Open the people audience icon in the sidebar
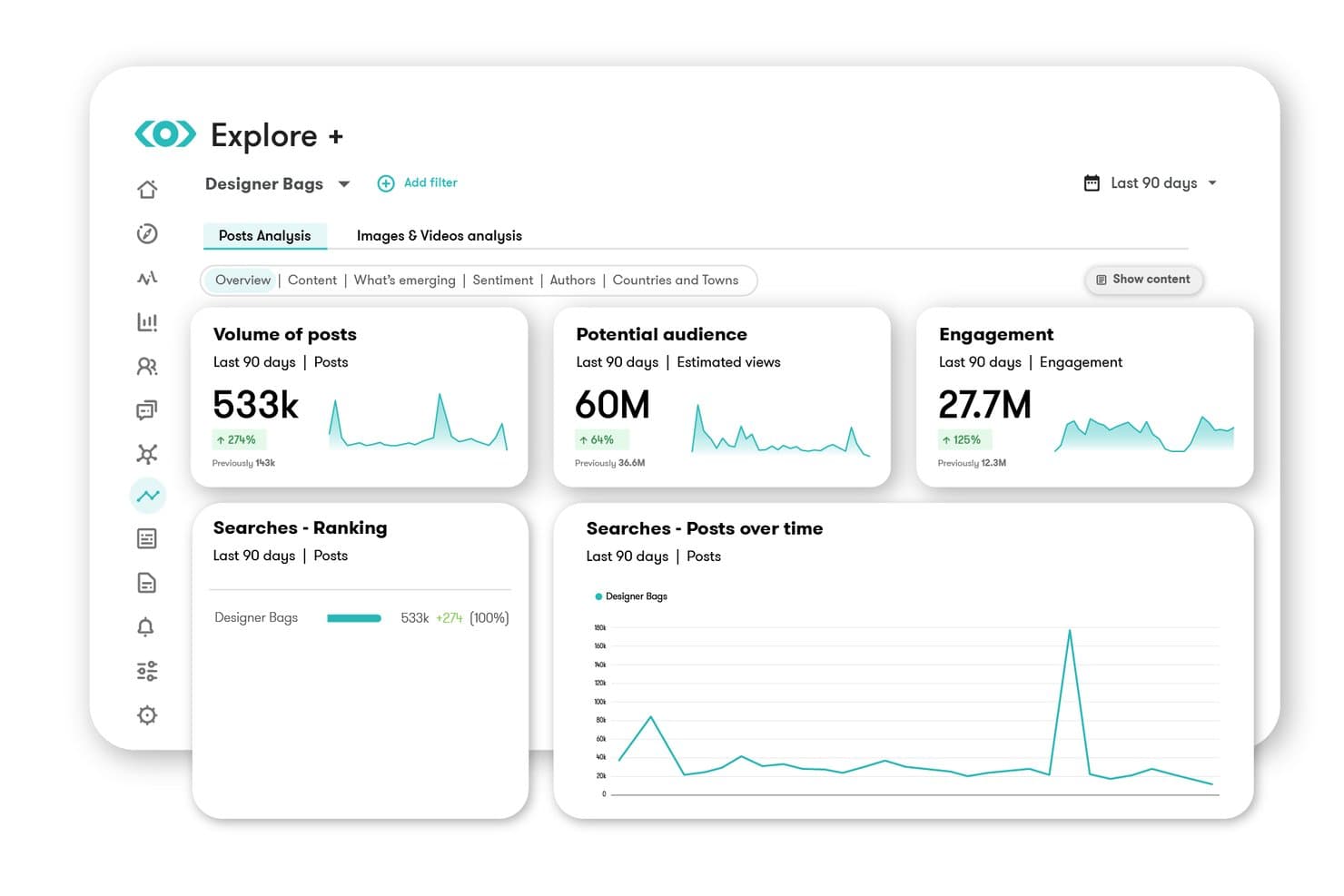The height and width of the screenshot is (896, 1344). point(147,366)
